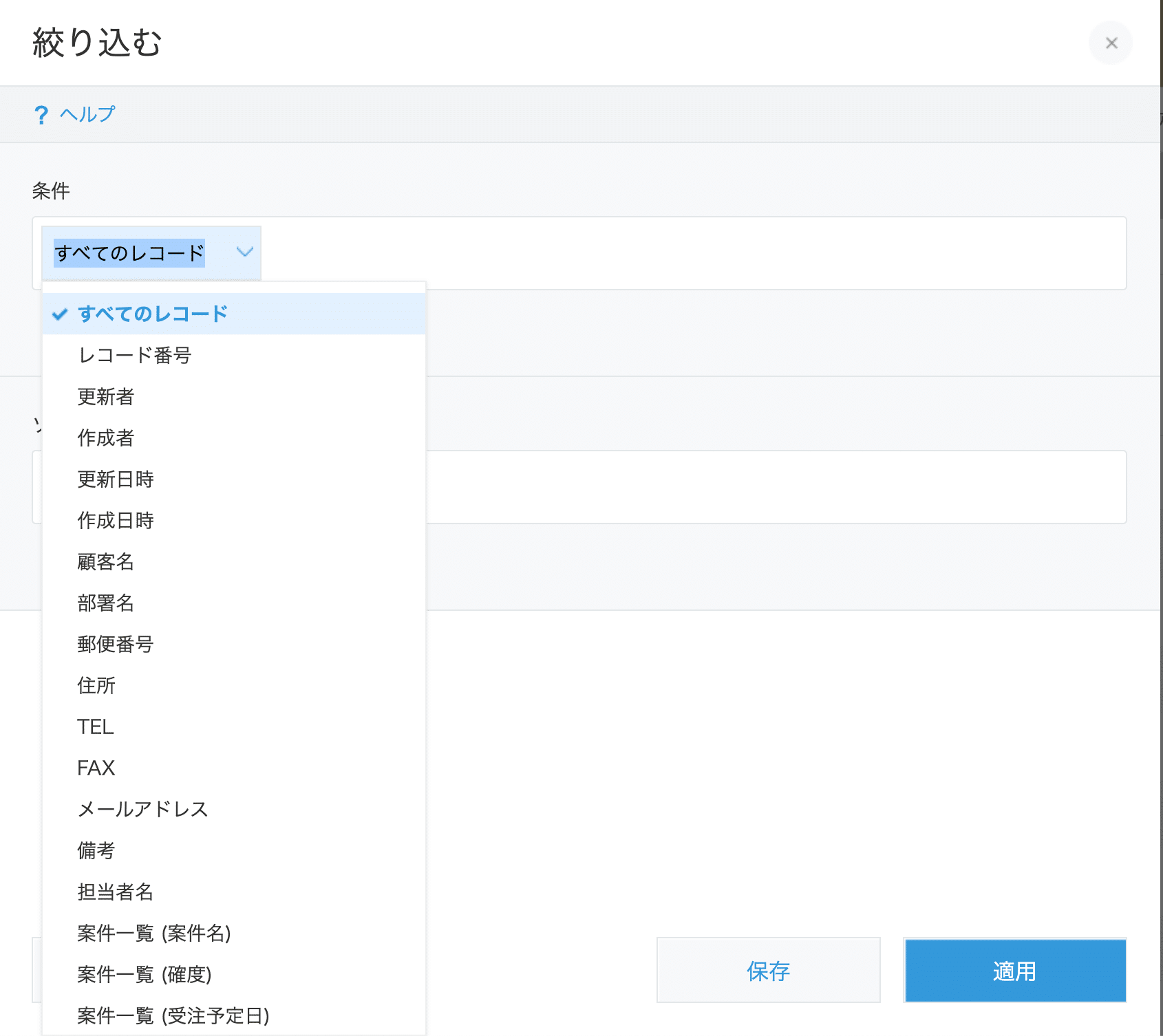This screenshot has width=1163, height=1036.
Task: Select 担当者名 from dropdown list
Action: tap(116, 892)
